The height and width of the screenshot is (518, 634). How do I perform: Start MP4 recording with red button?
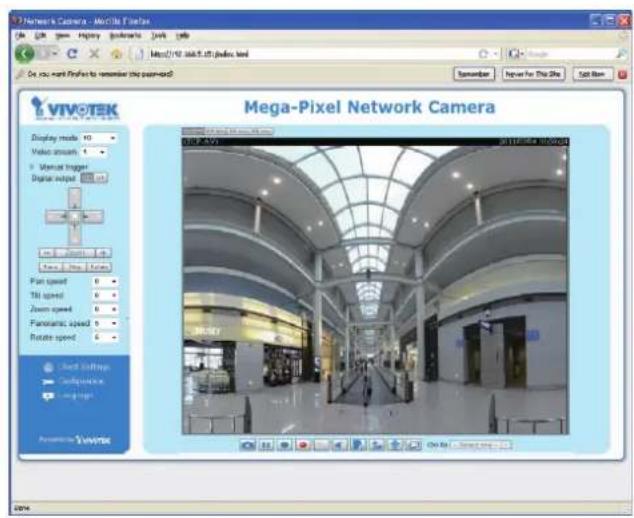coord(303,445)
